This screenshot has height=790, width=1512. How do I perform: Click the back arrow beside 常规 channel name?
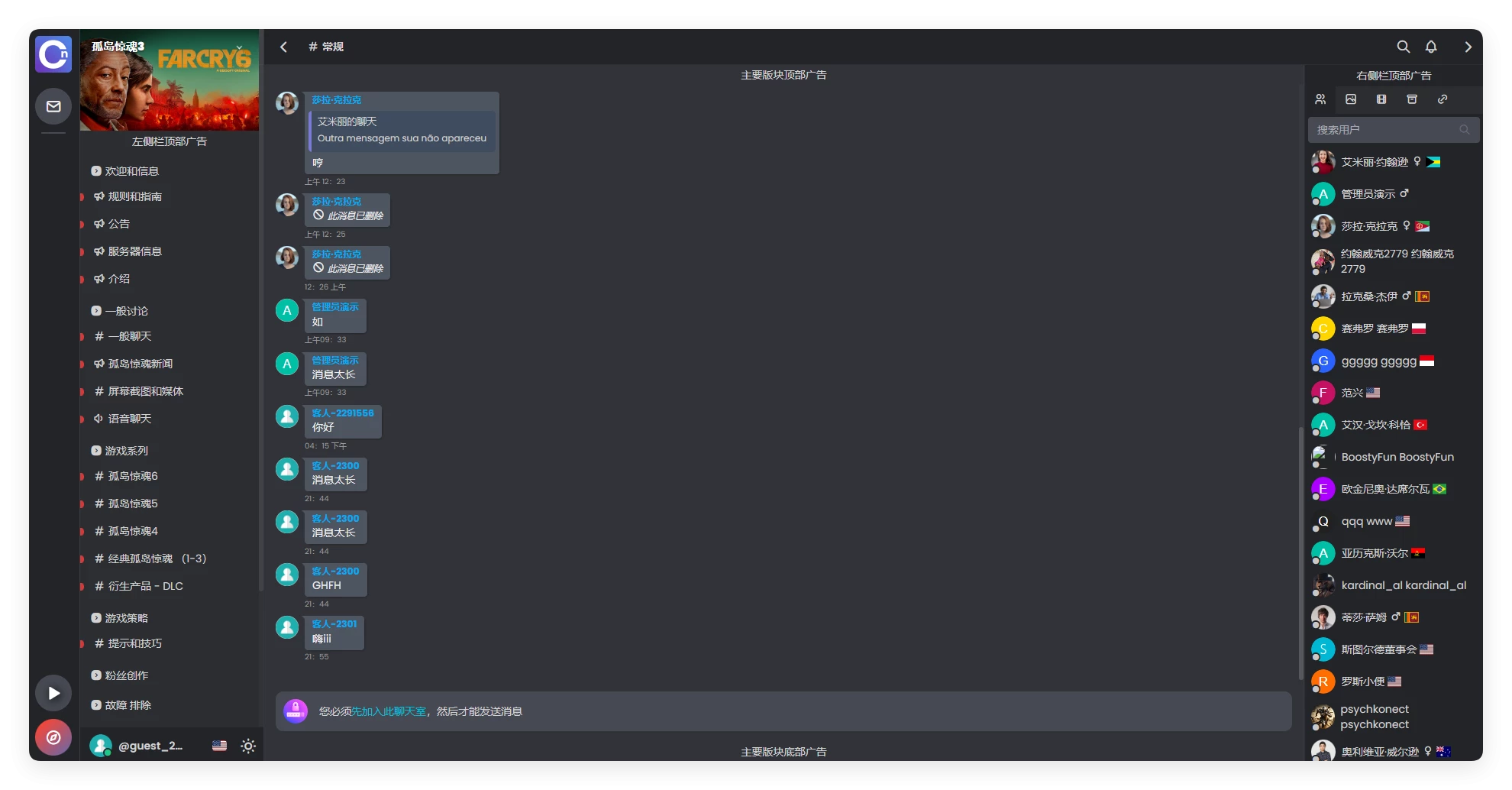coord(283,47)
